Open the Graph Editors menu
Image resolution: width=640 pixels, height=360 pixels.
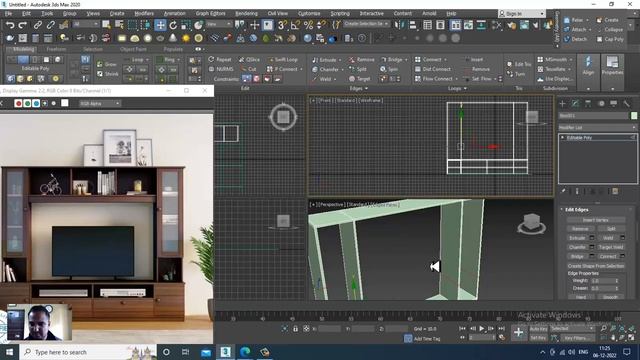pyautogui.click(x=211, y=13)
